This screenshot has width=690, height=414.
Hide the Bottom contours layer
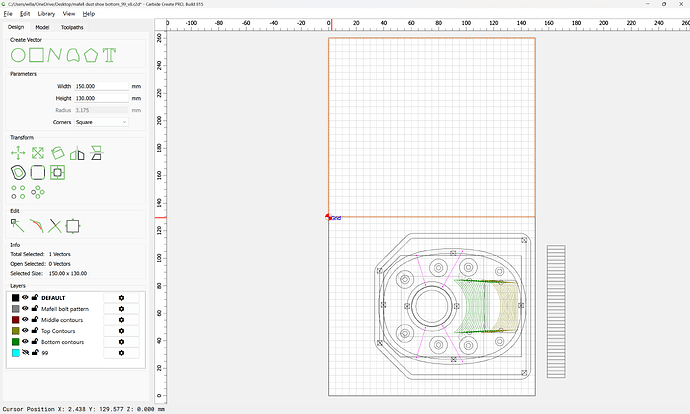pos(25,341)
